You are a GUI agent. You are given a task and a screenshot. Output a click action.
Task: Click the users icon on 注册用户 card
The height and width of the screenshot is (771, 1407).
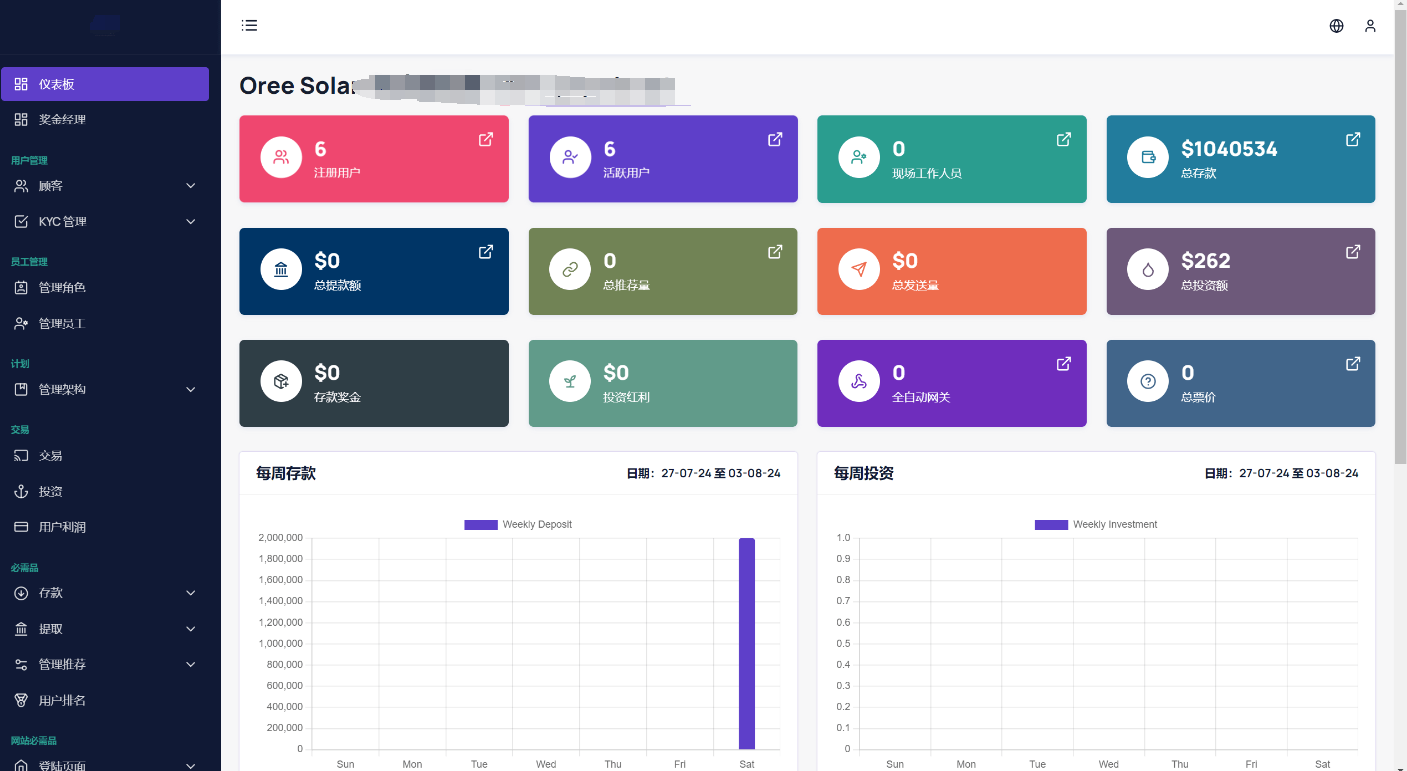(281, 157)
